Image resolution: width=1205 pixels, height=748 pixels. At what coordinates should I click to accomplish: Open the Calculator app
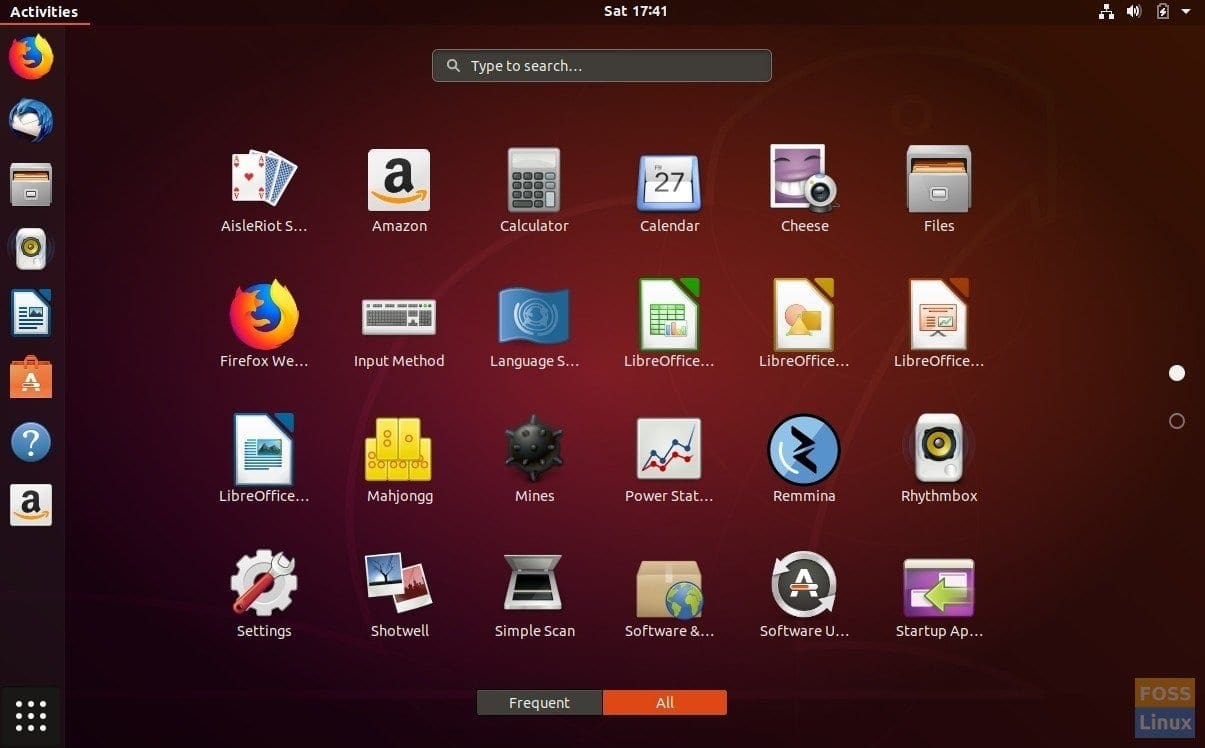[x=534, y=180]
